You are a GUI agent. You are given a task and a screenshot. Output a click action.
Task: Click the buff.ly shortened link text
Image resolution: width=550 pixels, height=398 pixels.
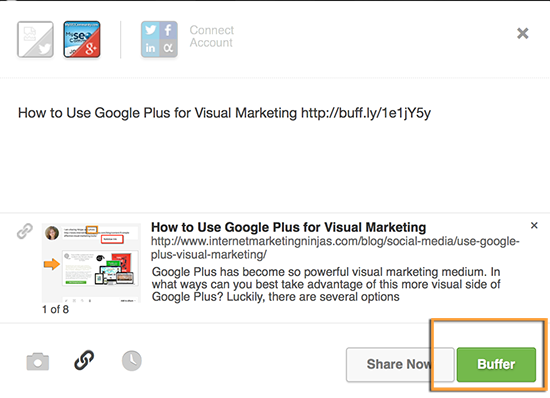tap(366, 113)
